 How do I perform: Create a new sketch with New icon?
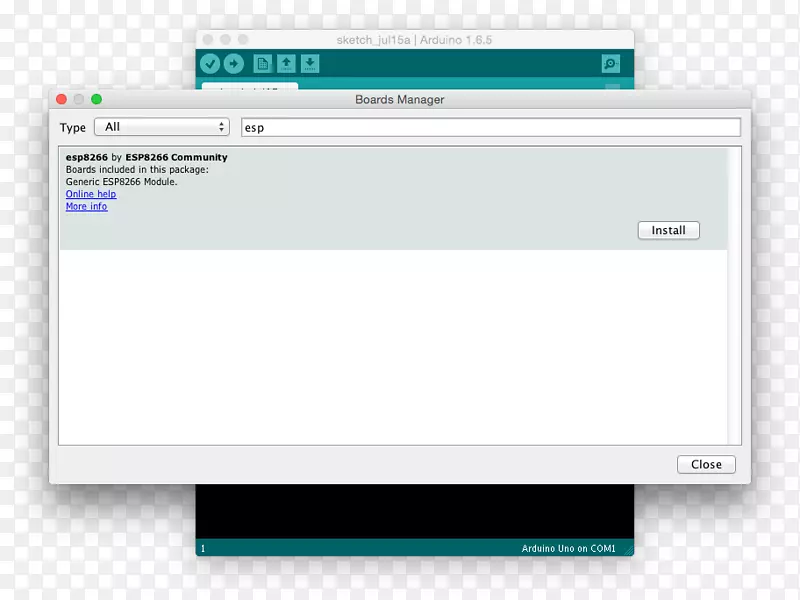262,64
